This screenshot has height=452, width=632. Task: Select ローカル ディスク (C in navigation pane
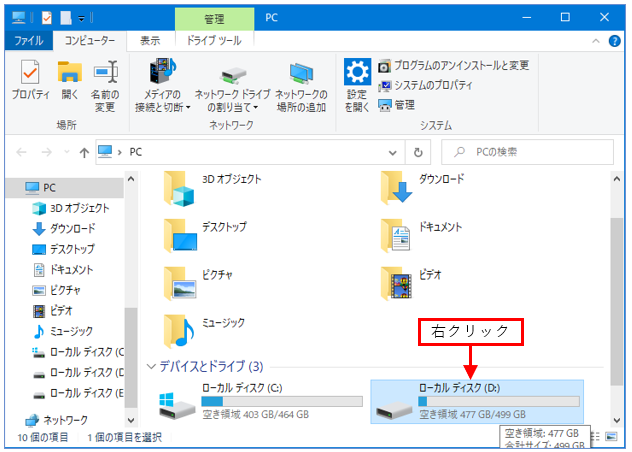click(x=78, y=352)
